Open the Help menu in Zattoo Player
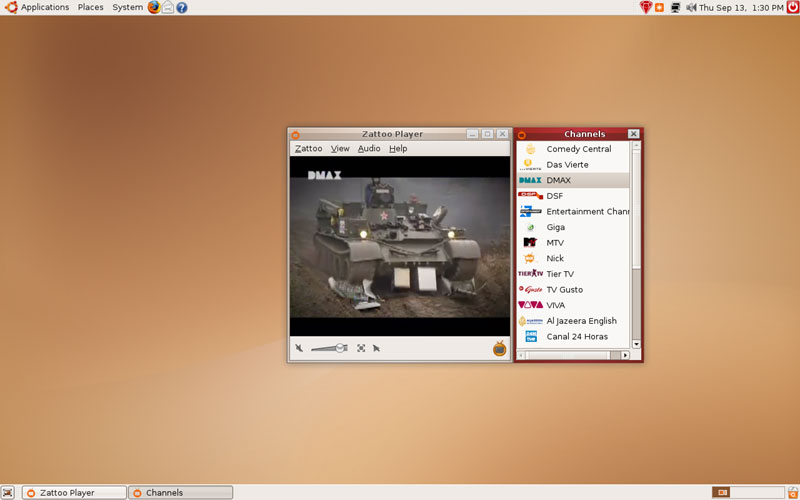This screenshot has height=500, width=800. pyautogui.click(x=398, y=148)
